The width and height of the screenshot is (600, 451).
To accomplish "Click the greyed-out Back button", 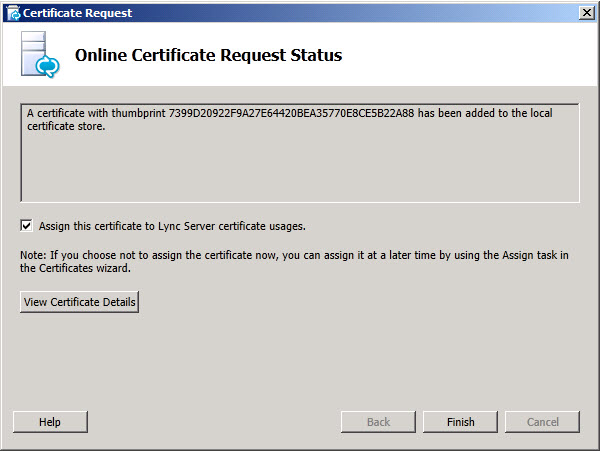I will click(378, 422).
